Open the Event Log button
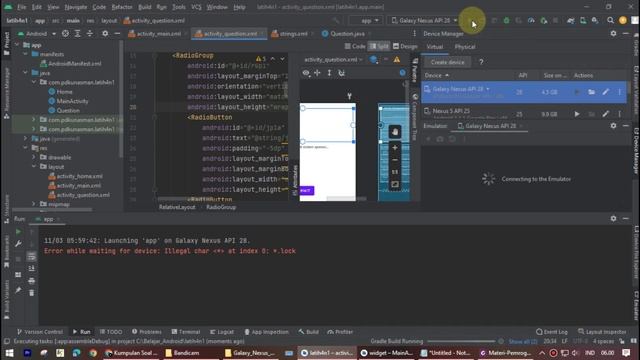The width and height of the screenshot is (640, 360). click(552, 332)
